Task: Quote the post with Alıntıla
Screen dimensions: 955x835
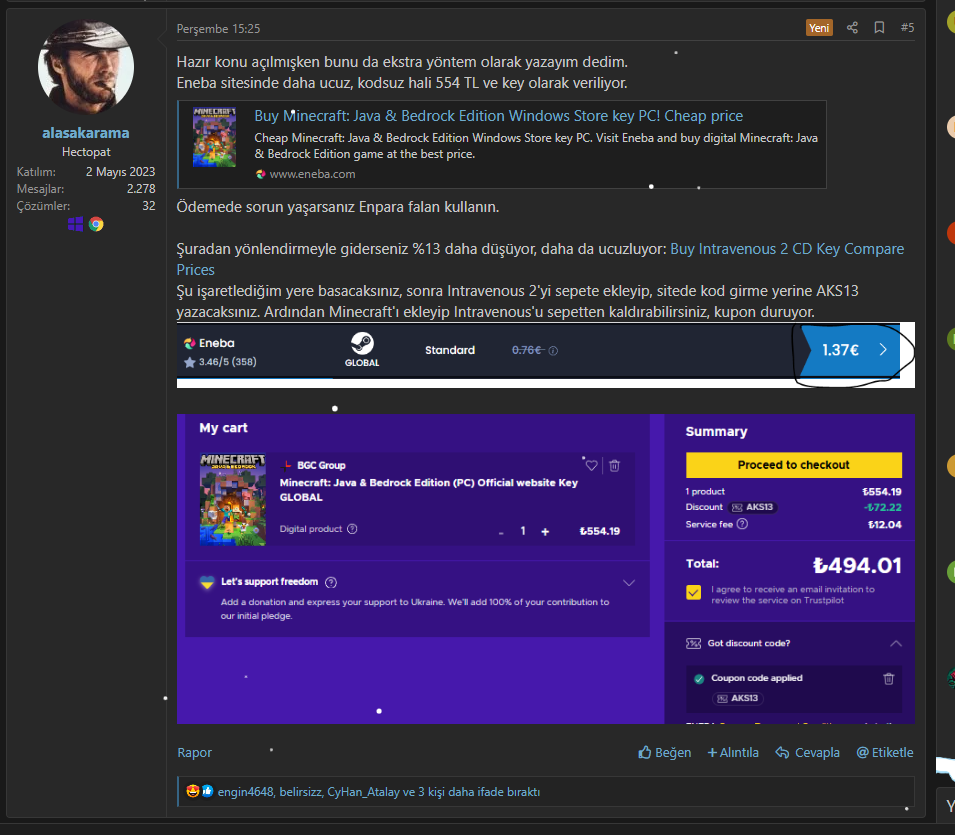Action: tap(733, 753)
